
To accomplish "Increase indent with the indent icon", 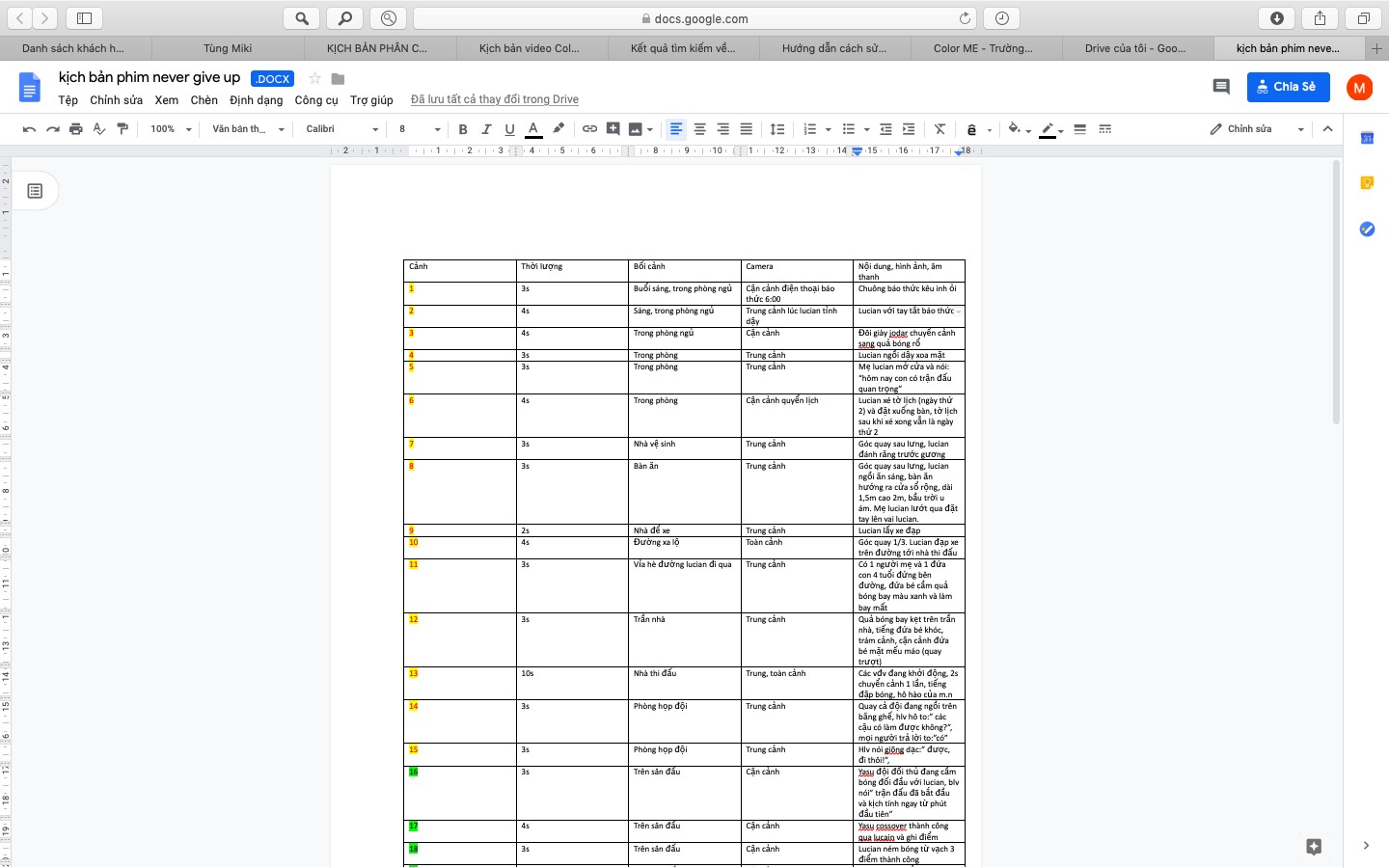I will pyautogui.click(x=909, y=129).
